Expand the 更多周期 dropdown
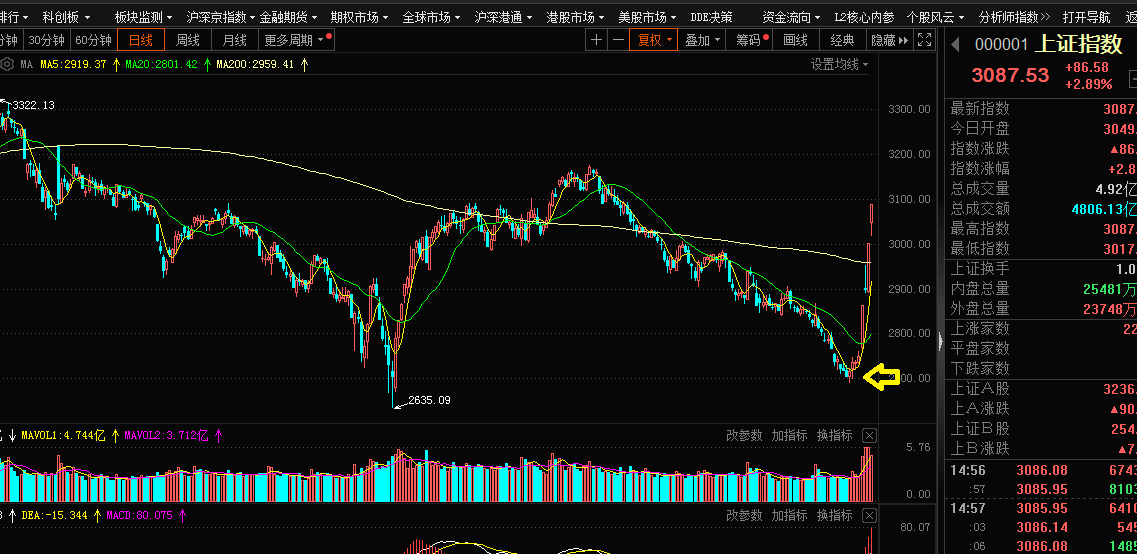This screenshot has height=554, width=1137. [297, 40]
